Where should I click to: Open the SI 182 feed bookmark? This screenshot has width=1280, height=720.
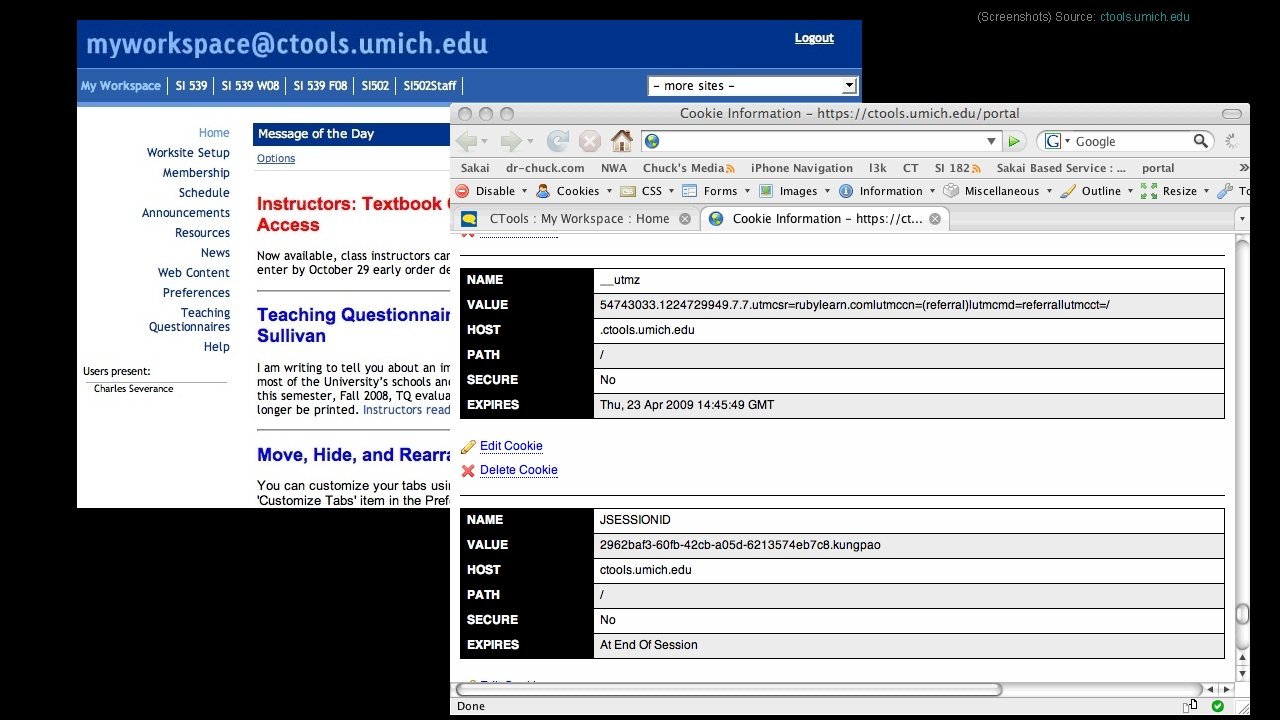958,168
